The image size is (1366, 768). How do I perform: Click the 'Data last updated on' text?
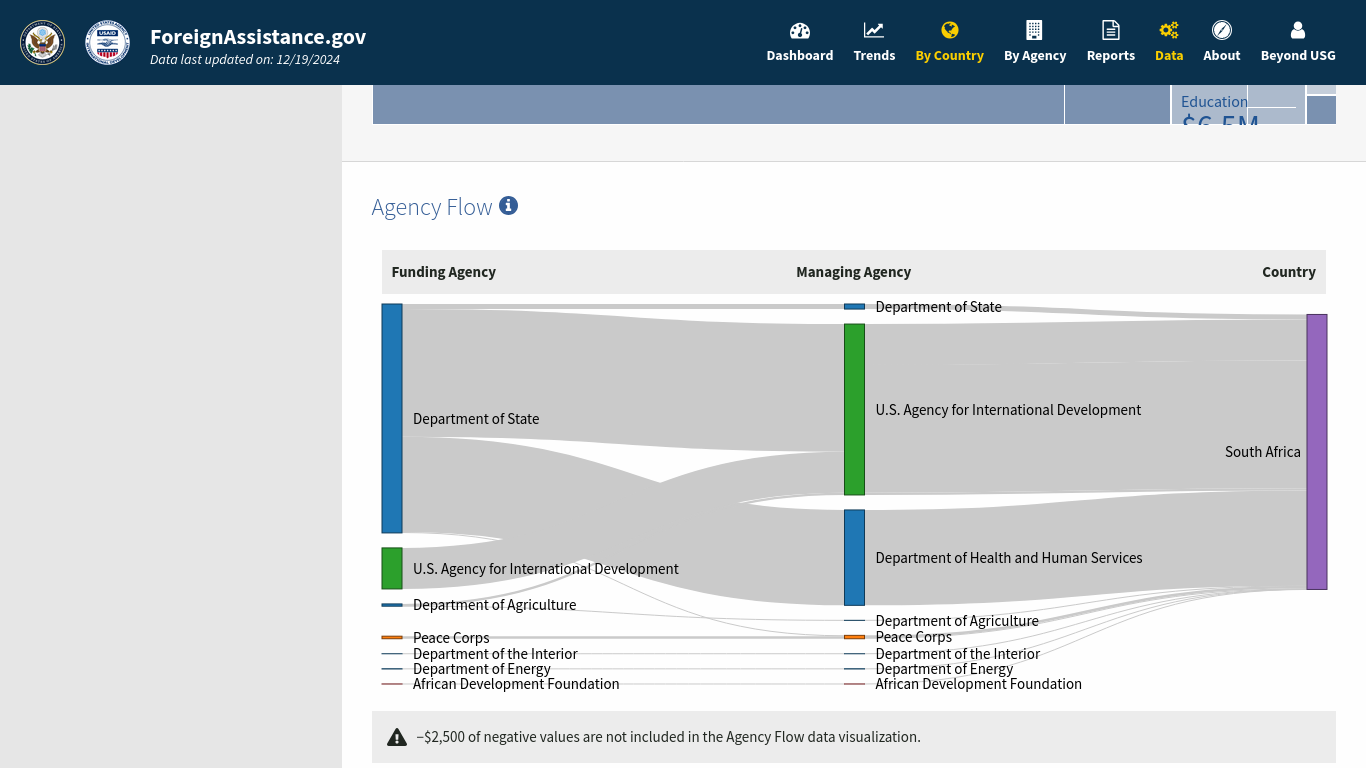coord(245,60)
